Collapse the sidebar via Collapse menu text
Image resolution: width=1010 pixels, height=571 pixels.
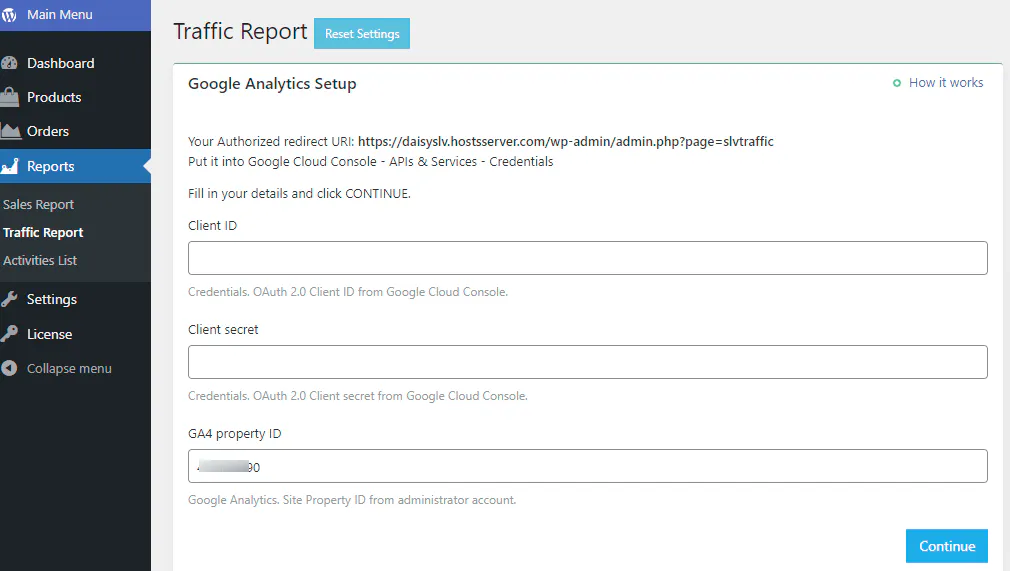(69, 368)
